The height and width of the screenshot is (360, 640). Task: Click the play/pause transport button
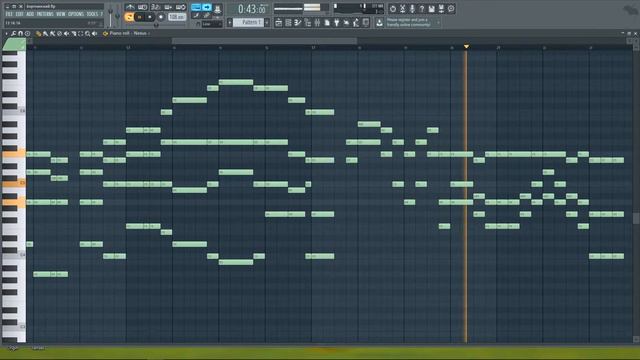tap(139, 17)
